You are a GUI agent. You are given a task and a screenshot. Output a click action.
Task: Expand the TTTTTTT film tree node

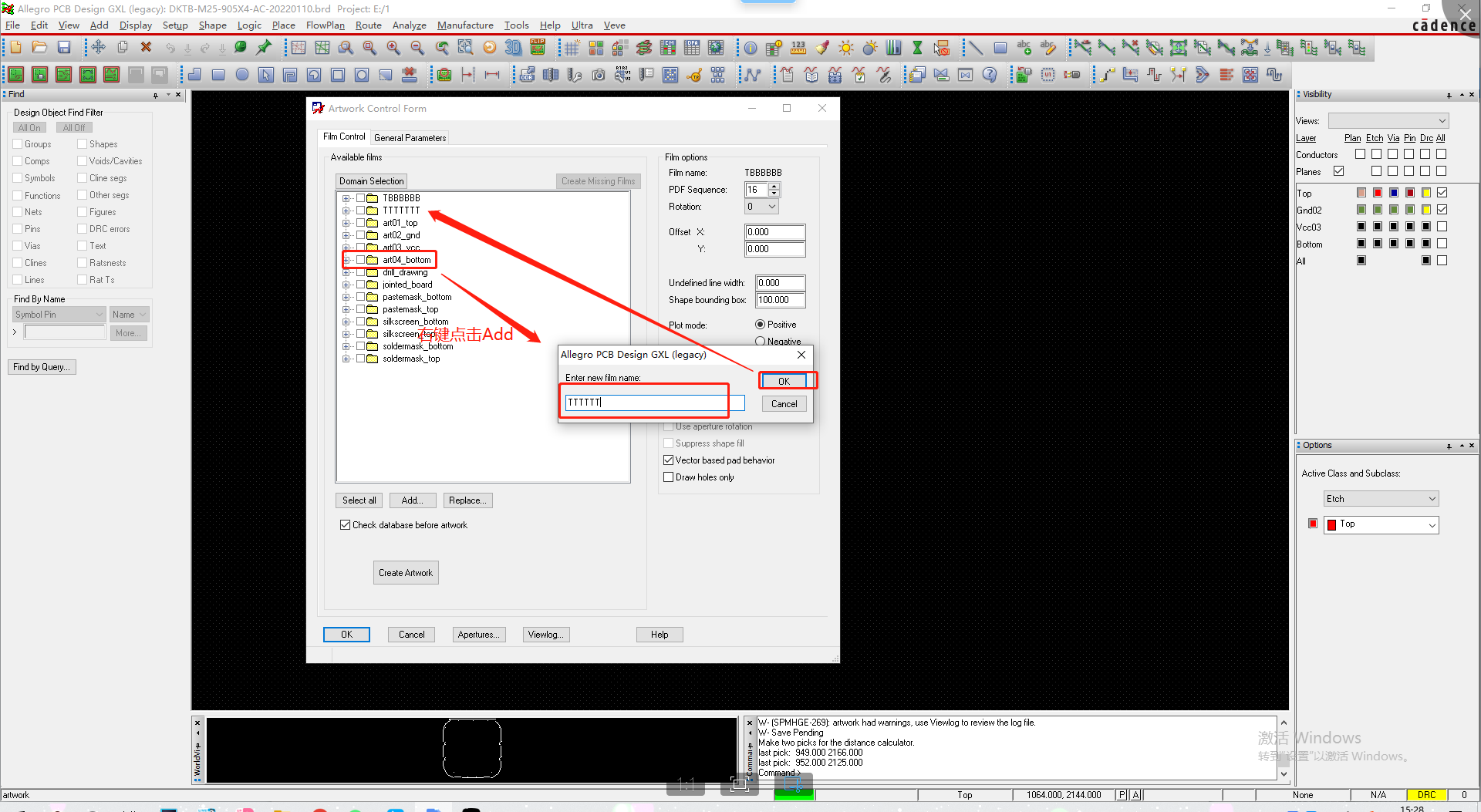pyautogui.click(x=346, y=211)
